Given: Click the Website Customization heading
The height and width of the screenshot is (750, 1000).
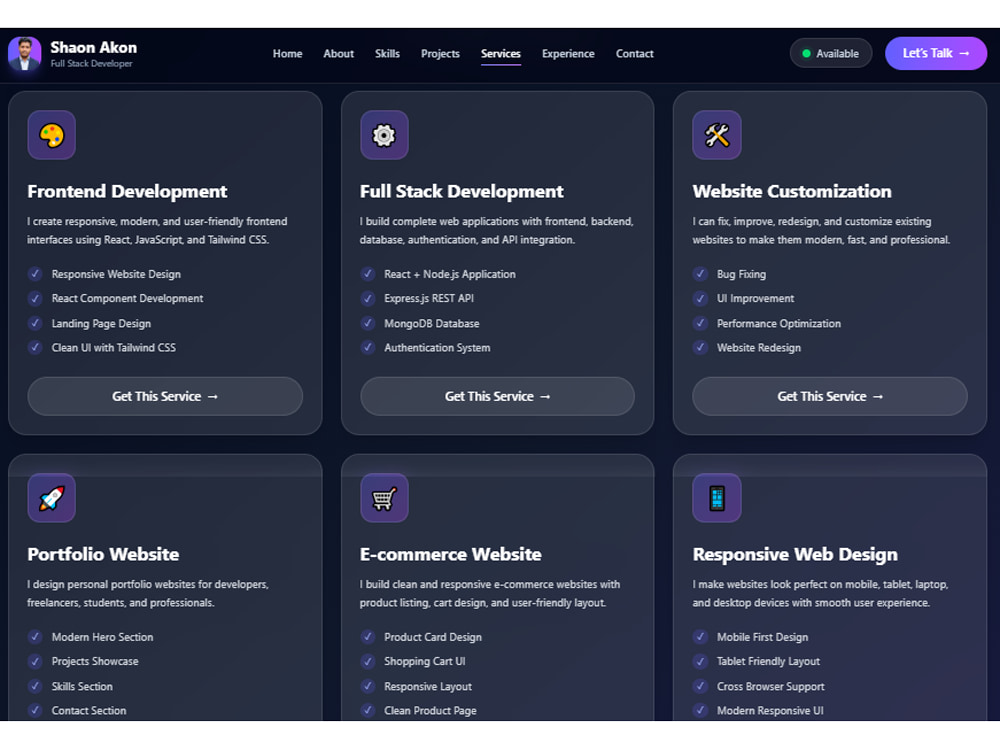Looking at the screenshot, I should [792, 191].
